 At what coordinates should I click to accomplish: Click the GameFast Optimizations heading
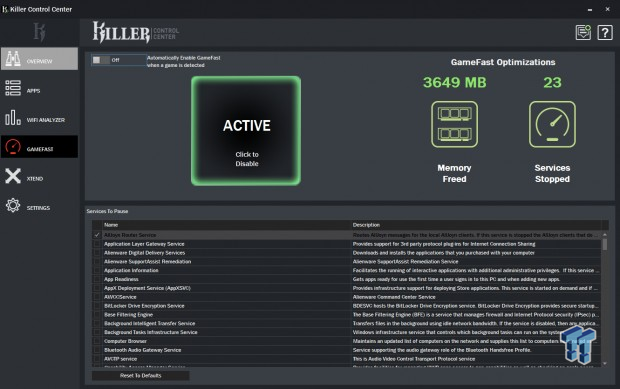(503, 62)
